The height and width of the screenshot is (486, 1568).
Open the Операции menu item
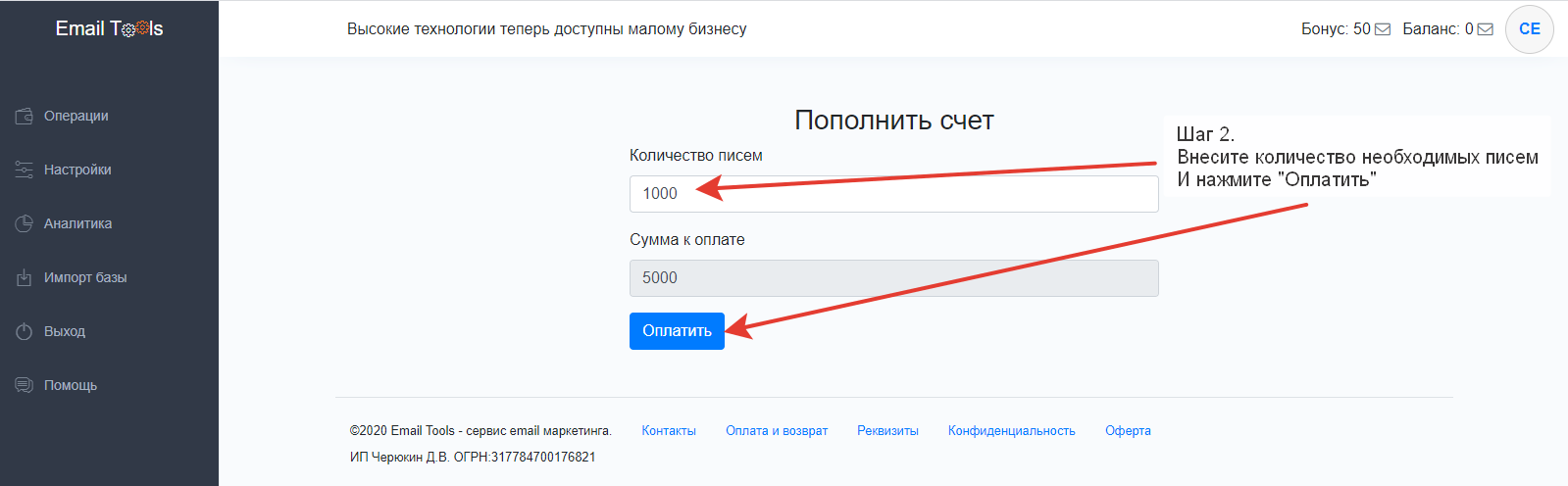tap(76, 117)
